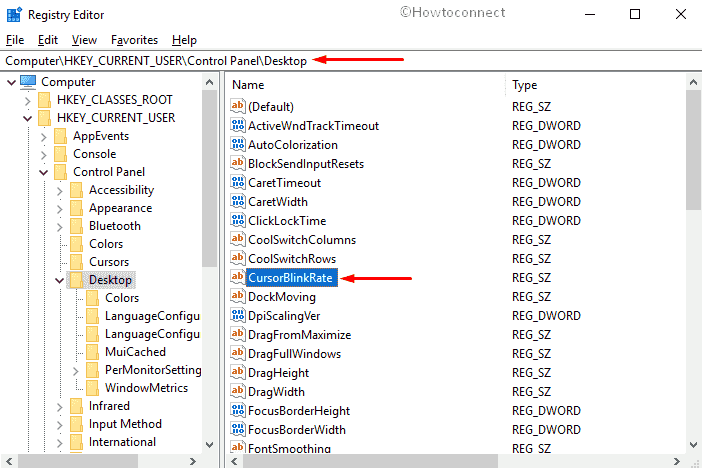Select the FontSmoothing value name
702x468 pixels.
pyautogui.click(x=289, y=448)
